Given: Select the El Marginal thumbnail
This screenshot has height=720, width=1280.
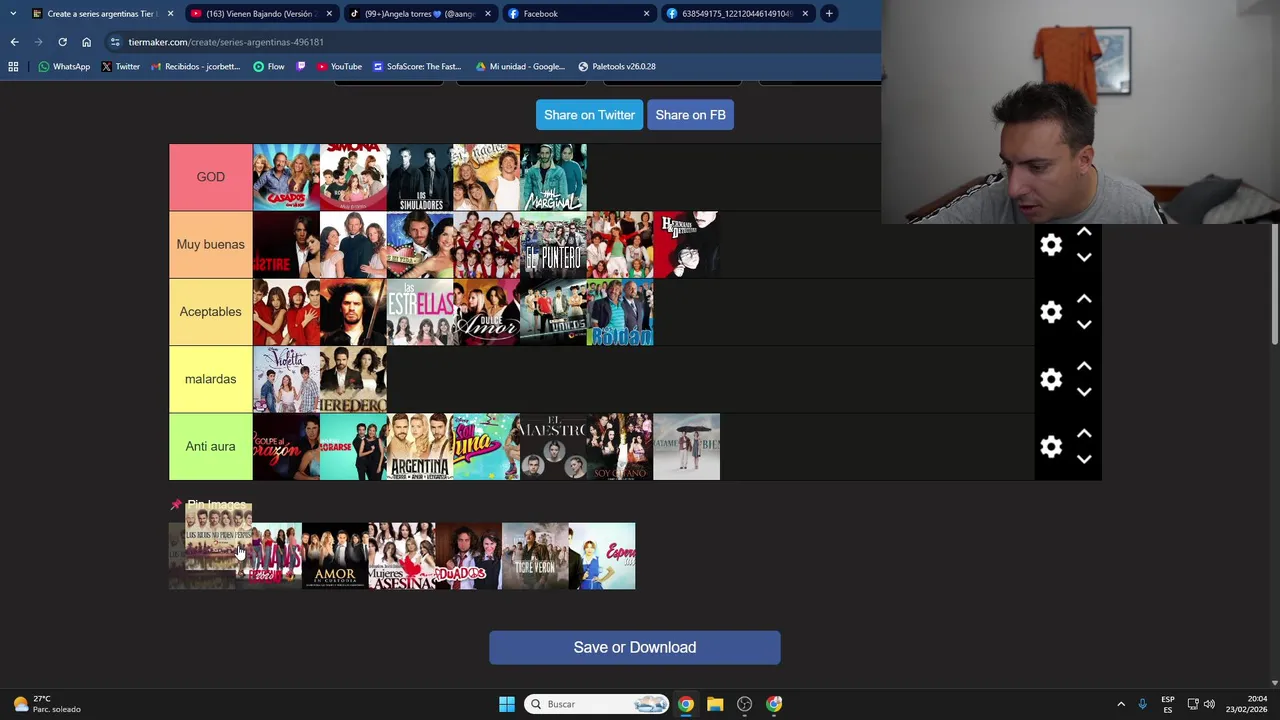Looking at the screenshot, I should (x=553, y=177).
